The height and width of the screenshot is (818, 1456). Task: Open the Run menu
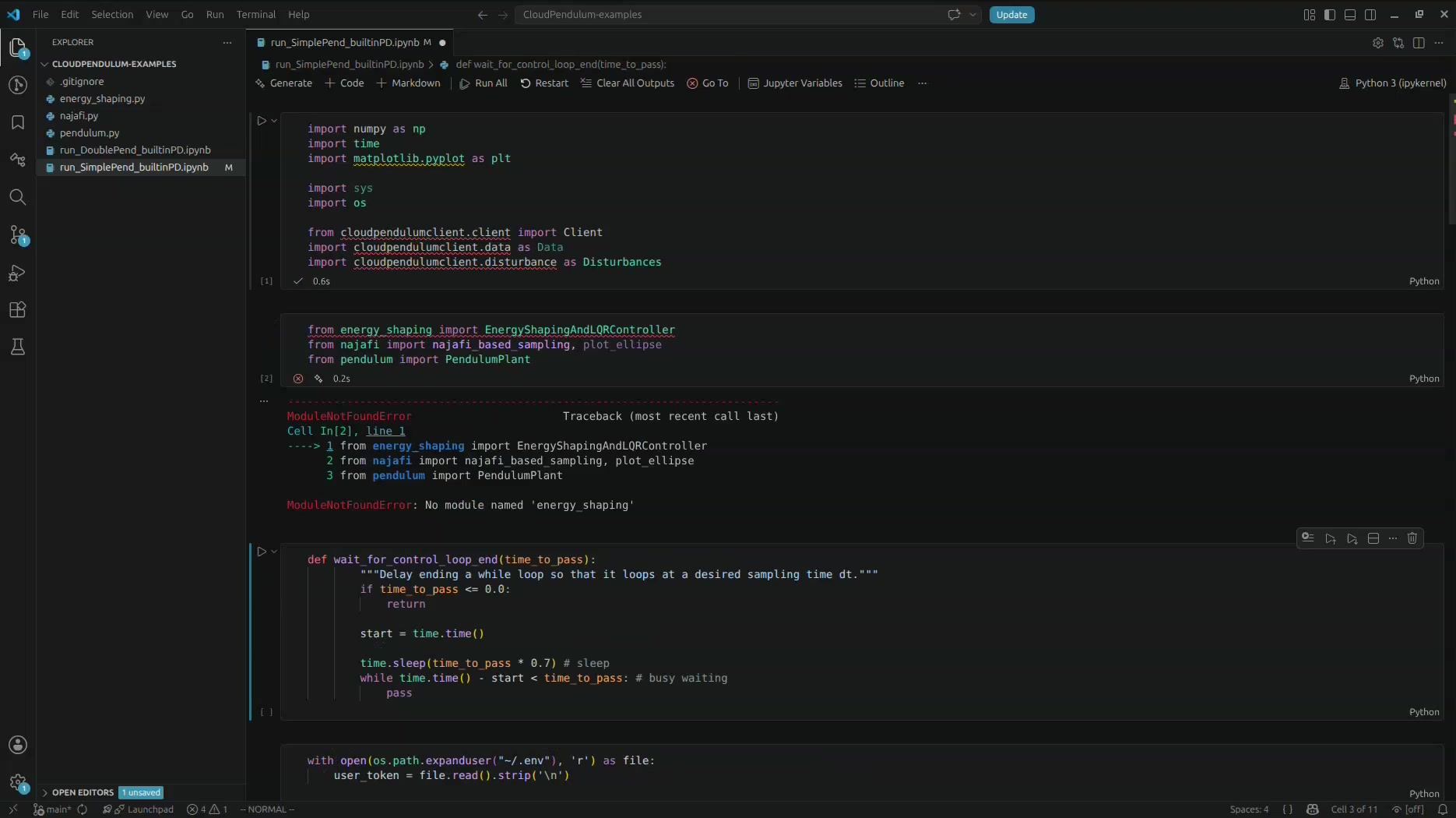(x=215, y=15)
